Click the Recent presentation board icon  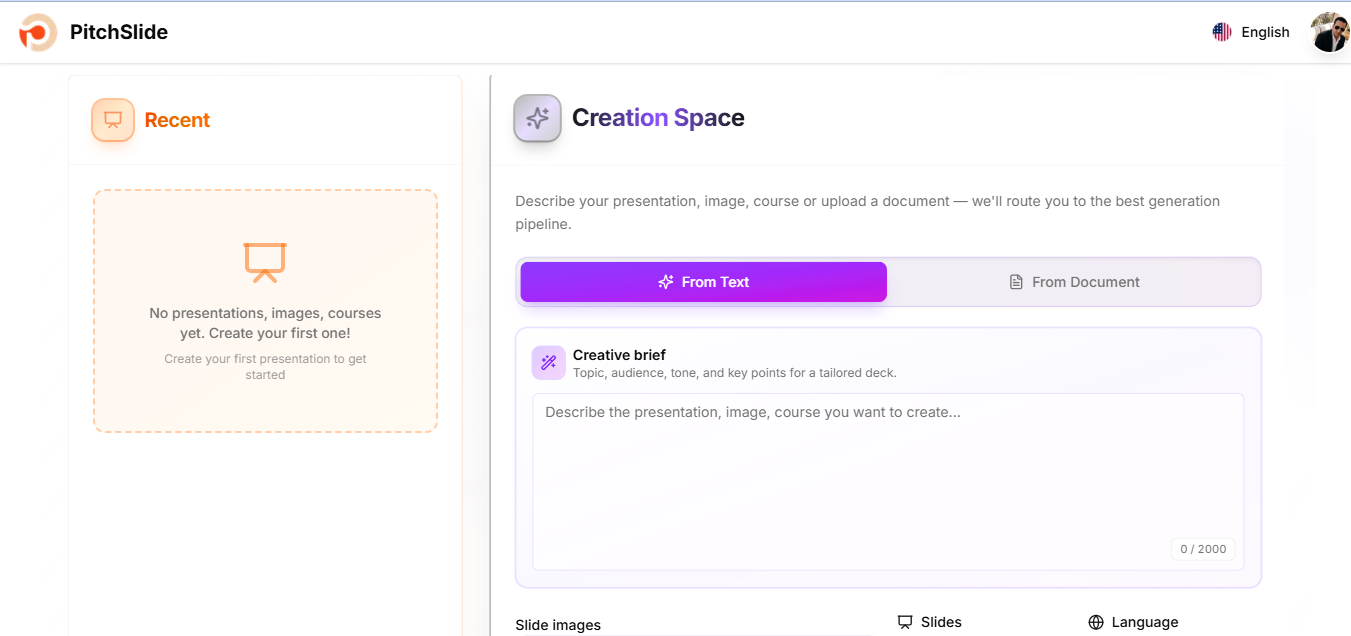(113, 120)
